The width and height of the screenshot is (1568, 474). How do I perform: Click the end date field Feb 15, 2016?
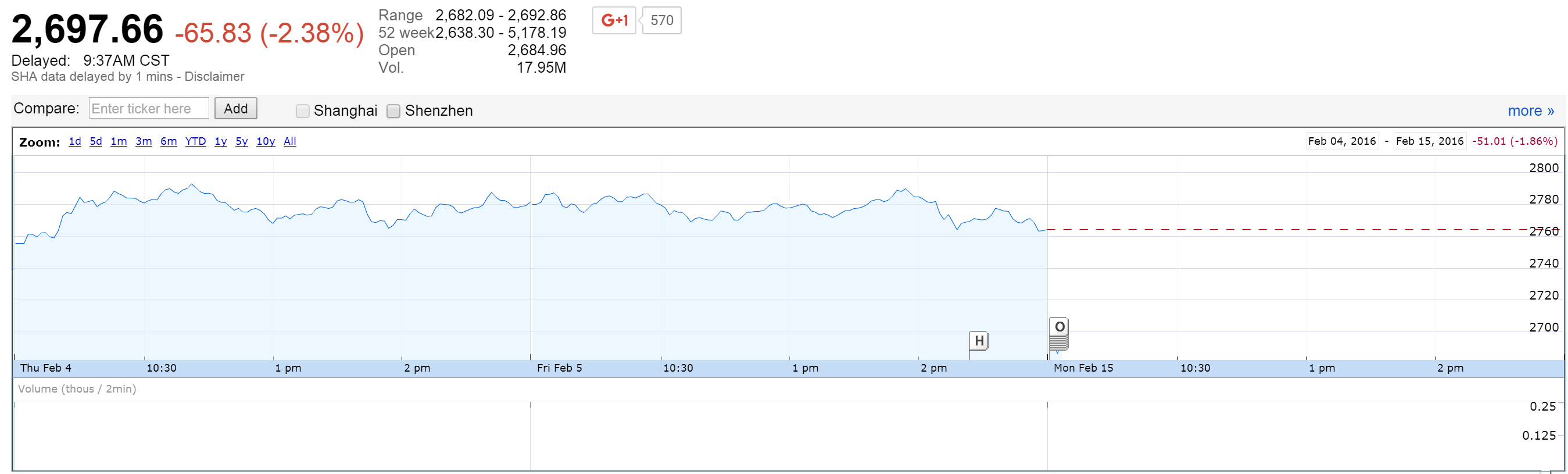coord(1429,141)
